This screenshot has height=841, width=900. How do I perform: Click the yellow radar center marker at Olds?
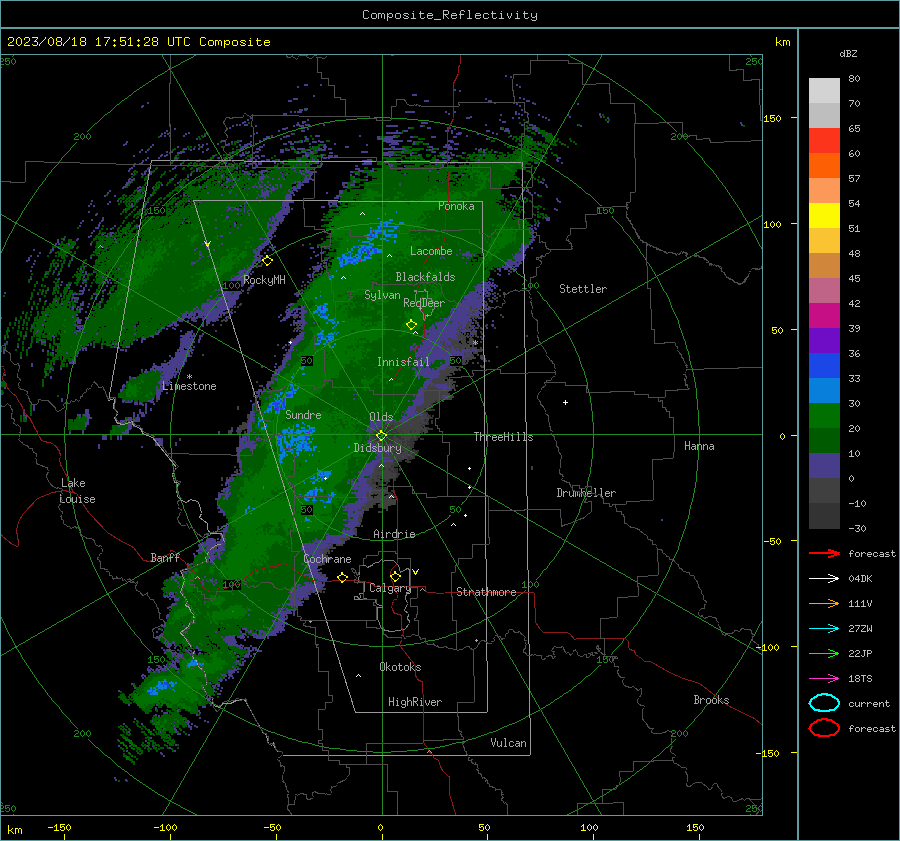click(381, 435)
